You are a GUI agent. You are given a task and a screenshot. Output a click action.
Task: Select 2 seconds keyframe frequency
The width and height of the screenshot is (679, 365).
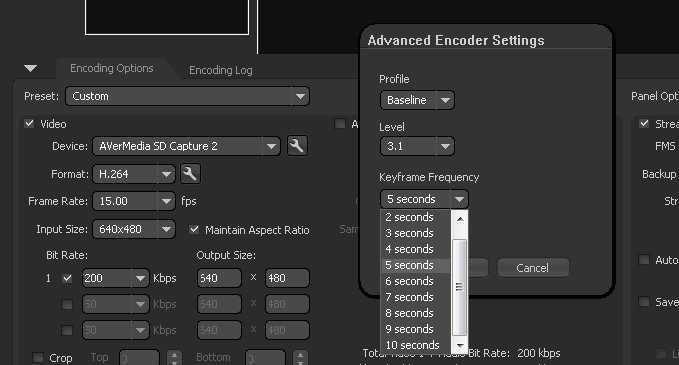[x=416, y=217]
